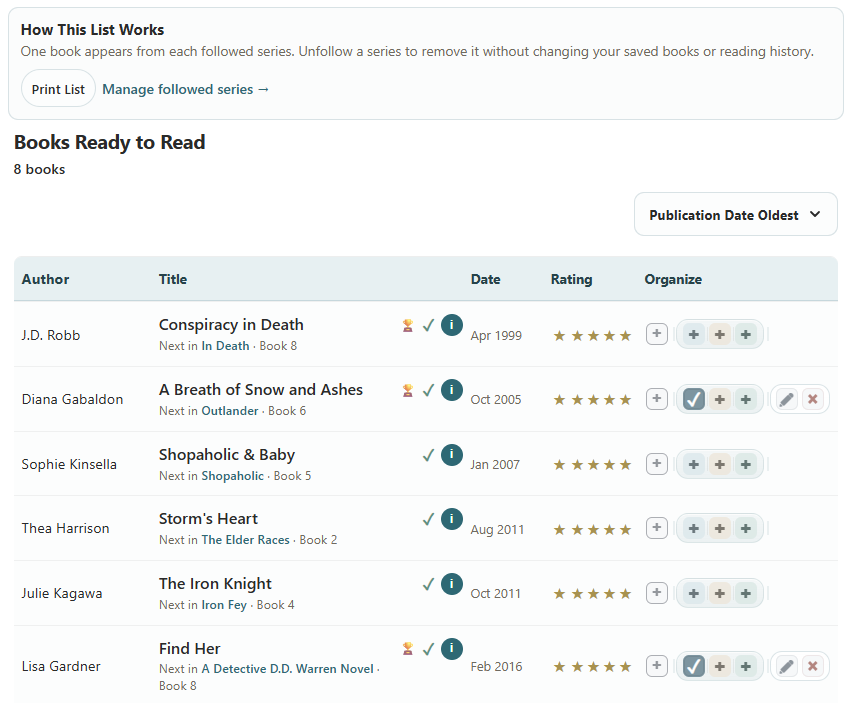
Task: Click outlined plus button for Conspiracy in Death
Action: (x=657, y=334)
